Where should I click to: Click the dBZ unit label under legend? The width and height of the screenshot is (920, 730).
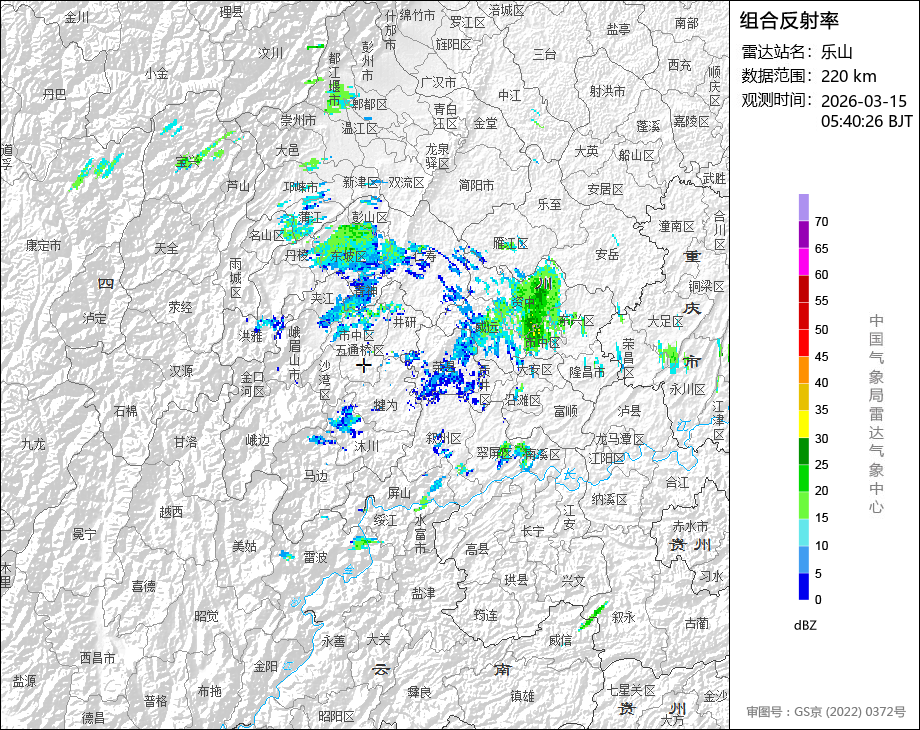tap(804, 625)
